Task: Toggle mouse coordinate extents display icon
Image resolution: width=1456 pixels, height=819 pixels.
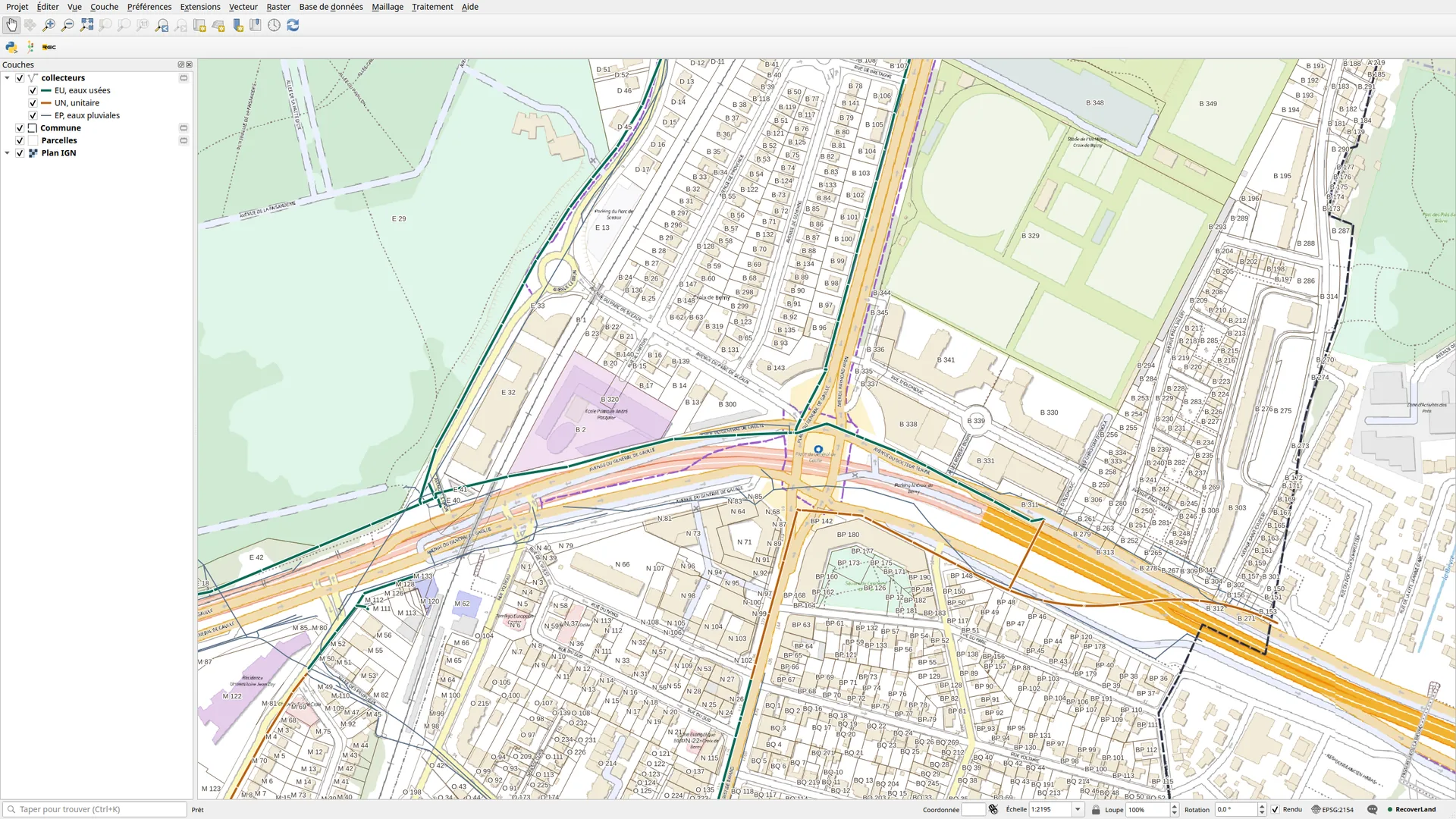Action: click(x=993, y=809)
